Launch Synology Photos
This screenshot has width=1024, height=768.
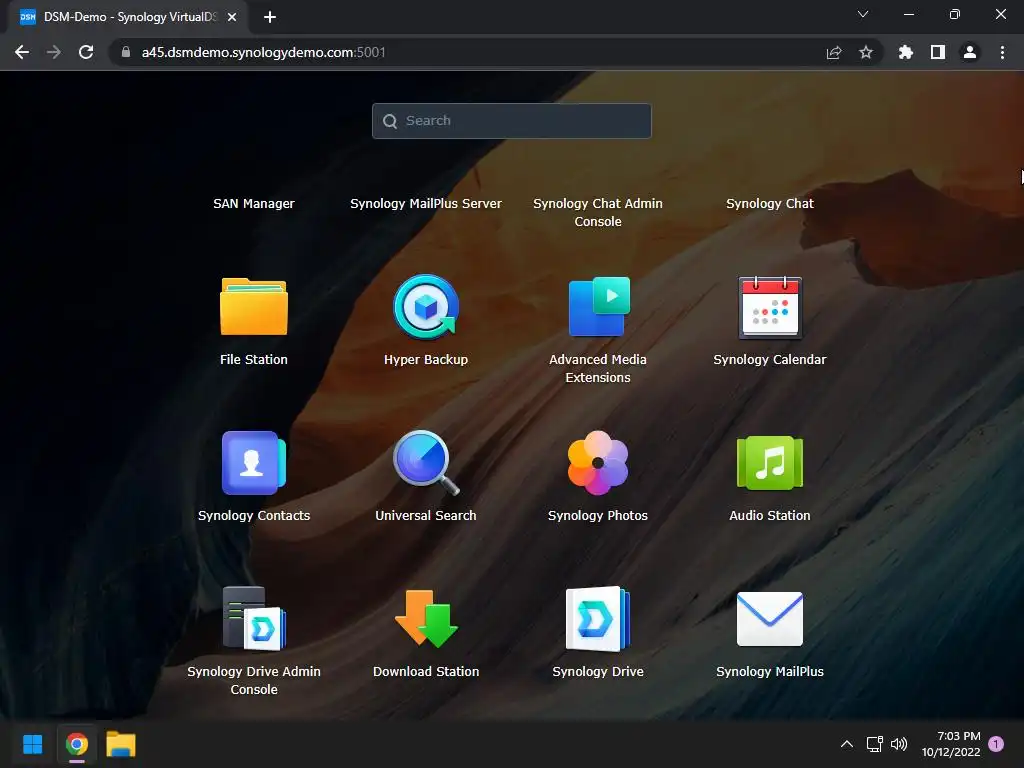click(598, 463)
